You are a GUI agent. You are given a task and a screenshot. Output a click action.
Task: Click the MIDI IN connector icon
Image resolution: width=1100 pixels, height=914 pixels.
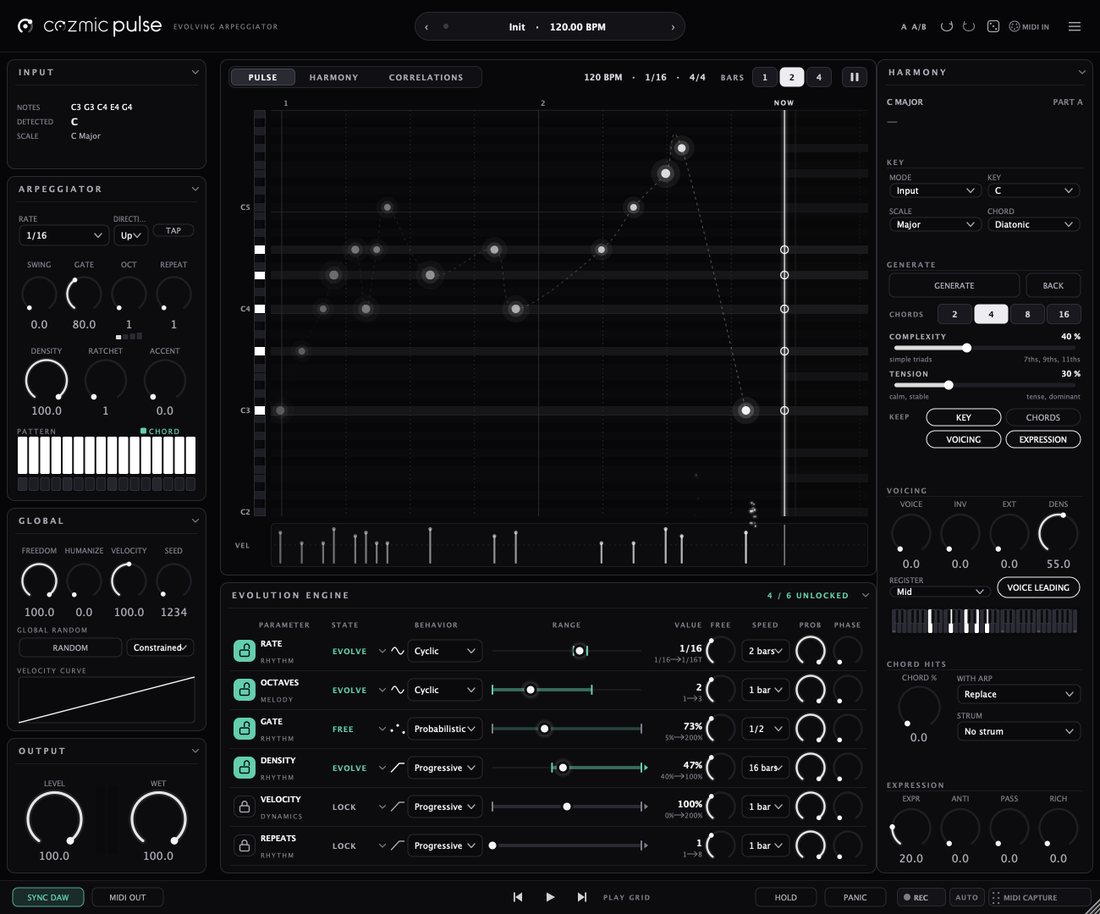pyautogui.click(x=1014, y=27)
